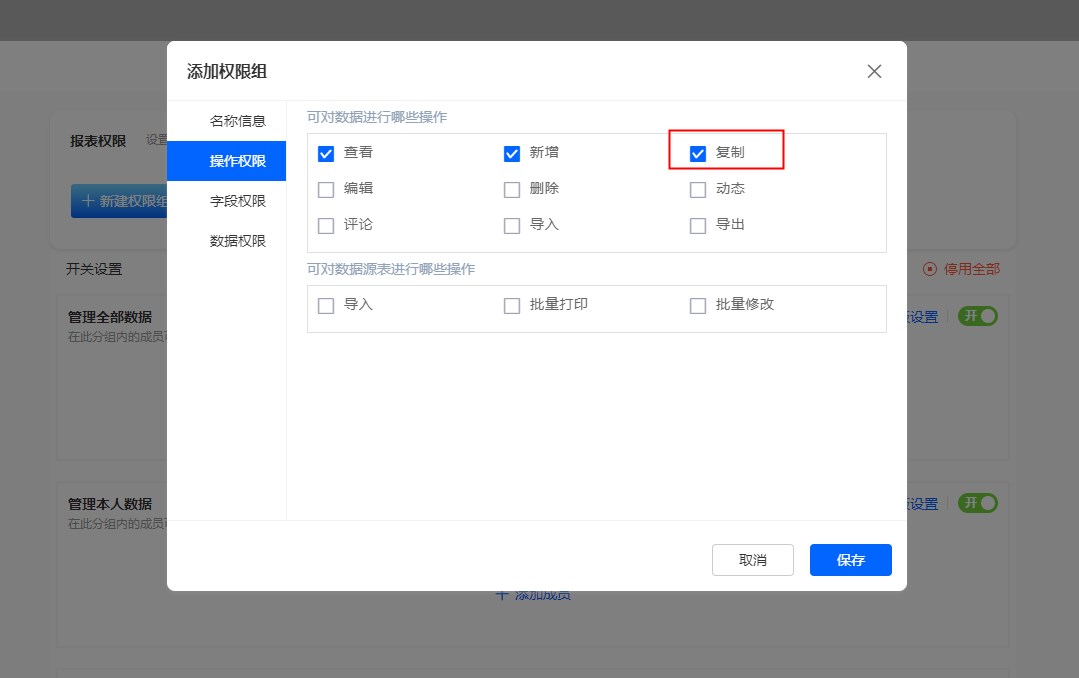1079x678 pixels.
Task: Enable the 编辑 permission checkbox
Action: pyautogui.click(x=326, y=190)
